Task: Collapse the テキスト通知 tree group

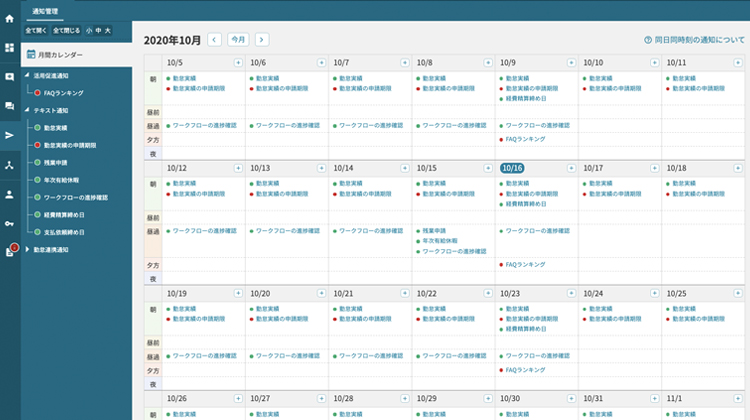Action: (x=27, y=110)
